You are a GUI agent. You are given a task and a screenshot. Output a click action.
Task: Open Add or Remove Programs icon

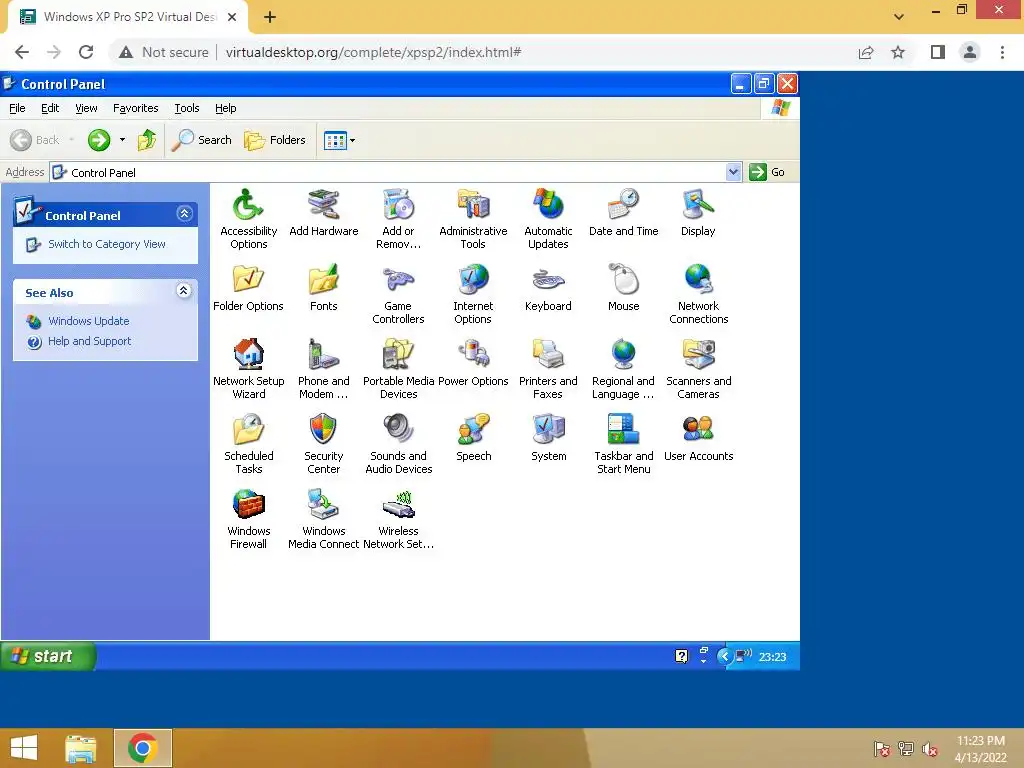tap(398, 204)
